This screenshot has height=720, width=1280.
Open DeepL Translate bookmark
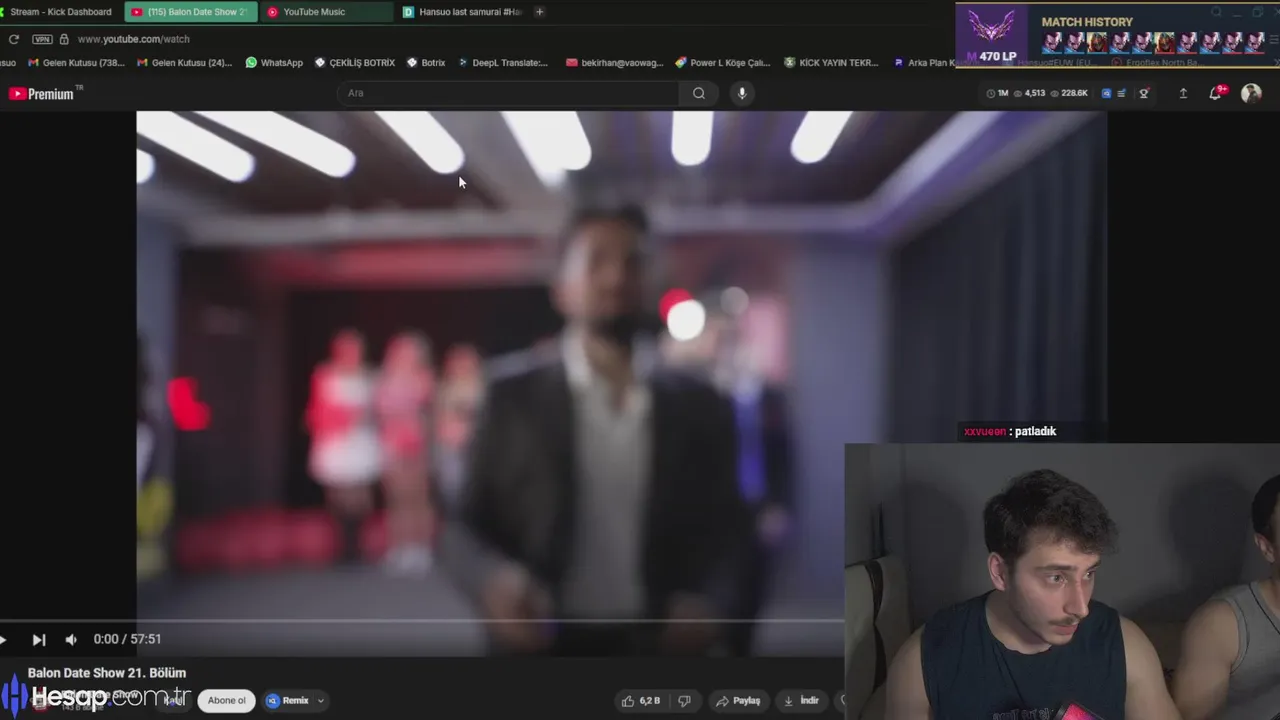[503, 63]
